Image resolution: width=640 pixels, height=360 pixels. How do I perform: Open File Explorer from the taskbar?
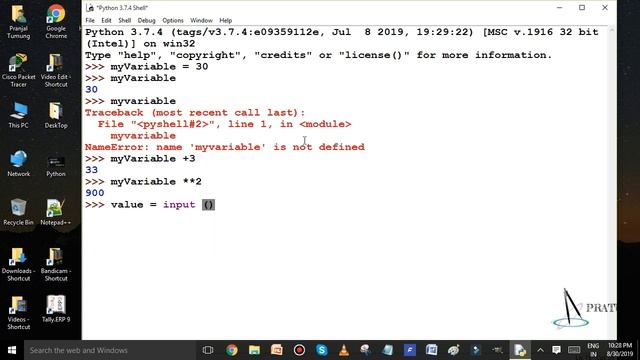tap(254, 350)
